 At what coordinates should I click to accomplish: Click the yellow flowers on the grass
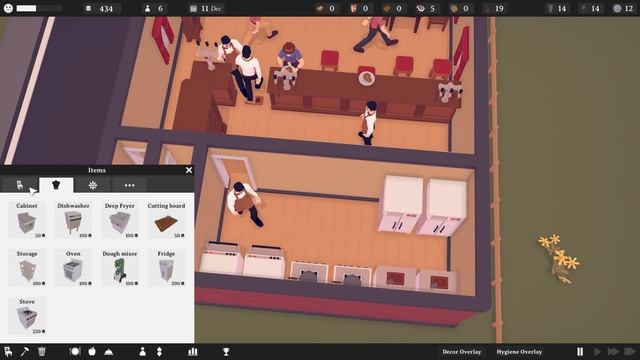point(559,258)
